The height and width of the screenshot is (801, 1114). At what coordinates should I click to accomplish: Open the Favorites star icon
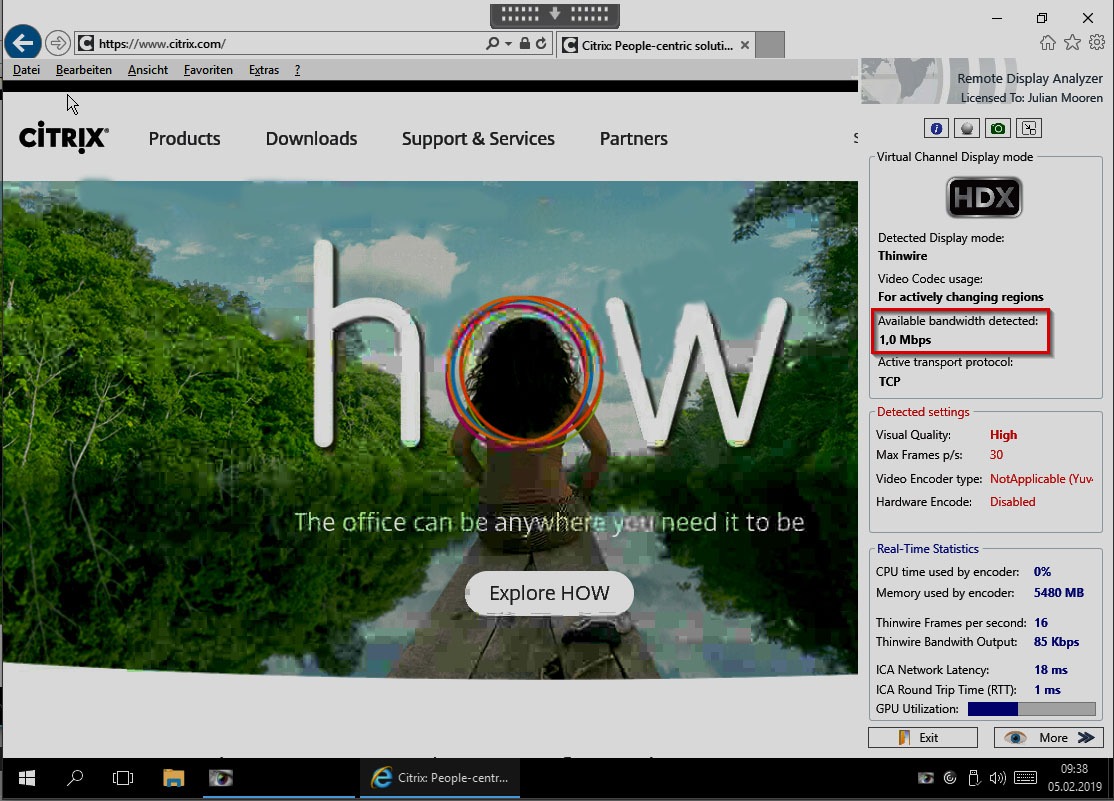(x=1072, y=43)
